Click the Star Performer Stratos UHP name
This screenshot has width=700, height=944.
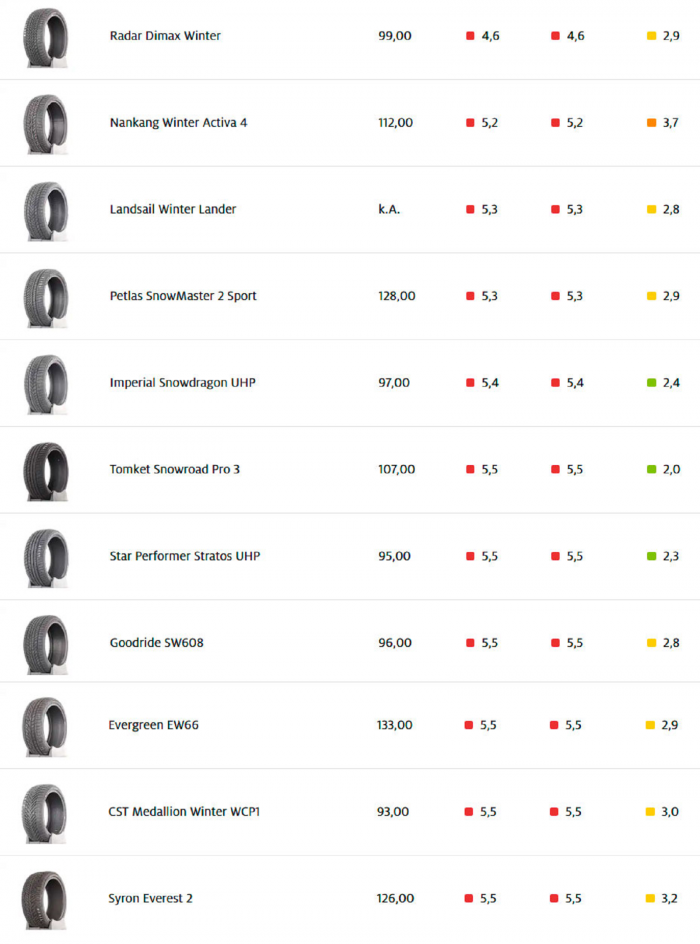coord(184,556)
